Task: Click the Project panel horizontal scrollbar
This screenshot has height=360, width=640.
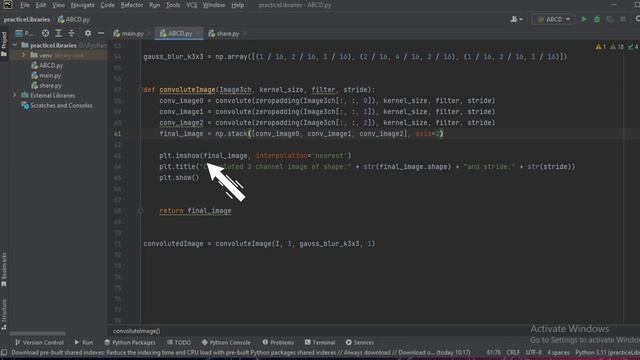Action: pos(38,333)
